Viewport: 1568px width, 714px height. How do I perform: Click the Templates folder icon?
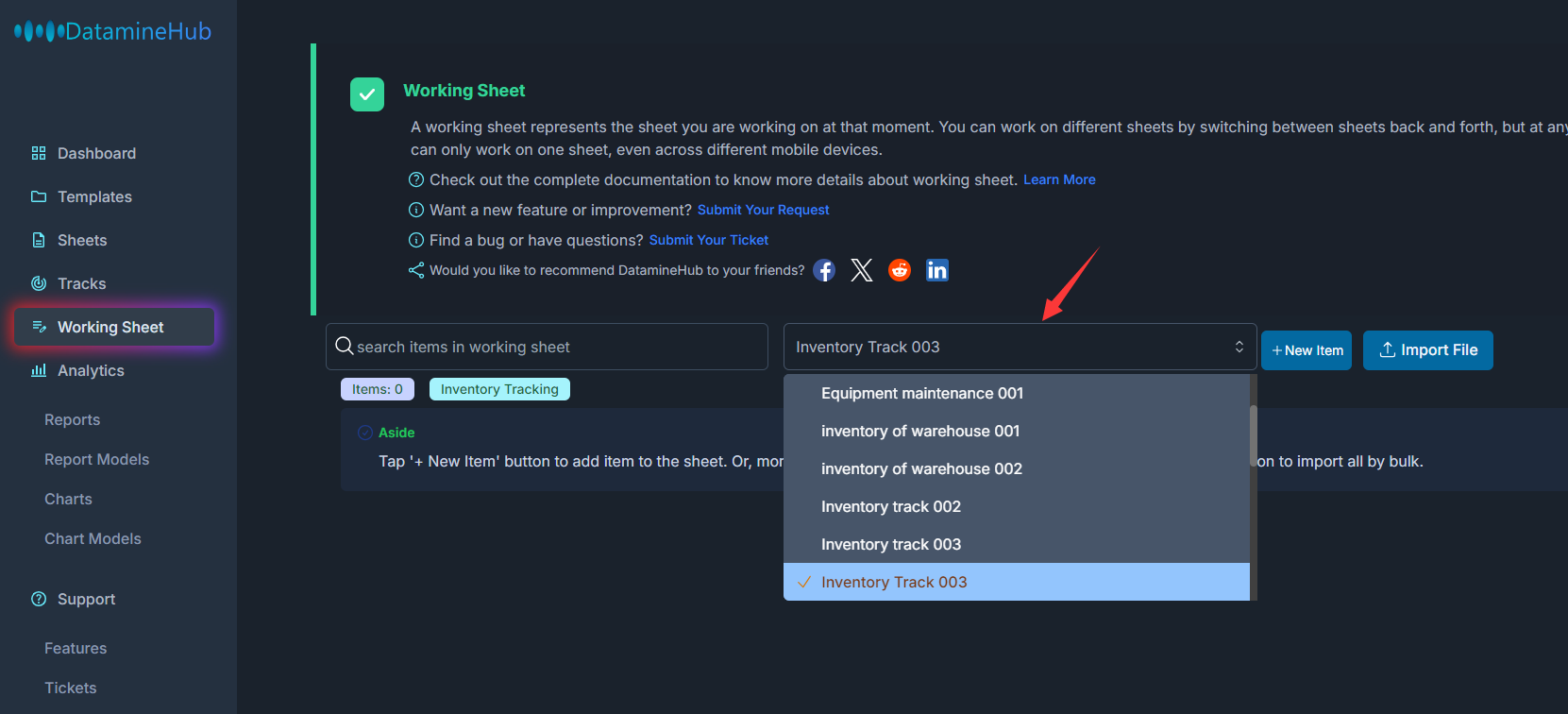(39, 196)
